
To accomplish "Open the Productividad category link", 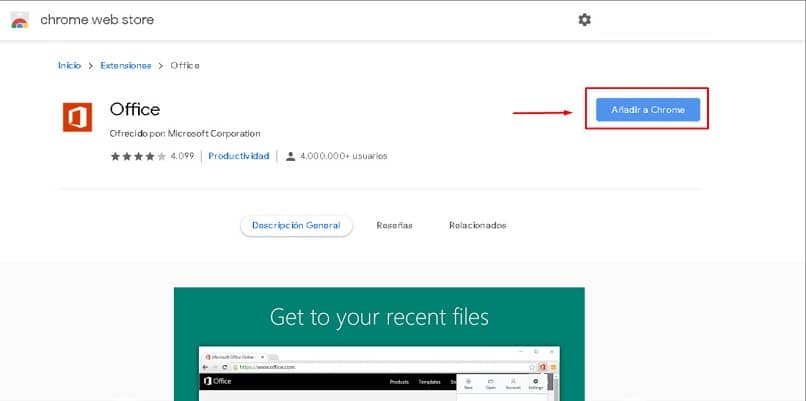I will (239, 156).
